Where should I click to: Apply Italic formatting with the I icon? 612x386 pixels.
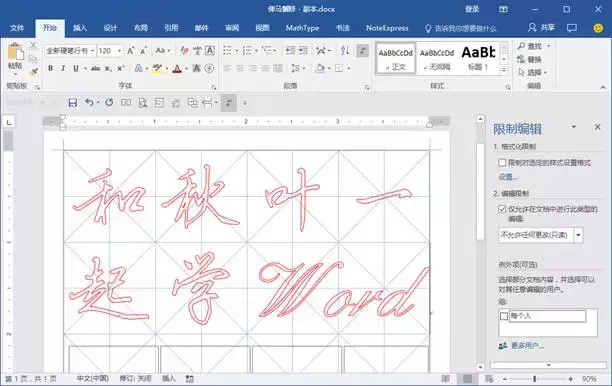(x=63, y=68)
